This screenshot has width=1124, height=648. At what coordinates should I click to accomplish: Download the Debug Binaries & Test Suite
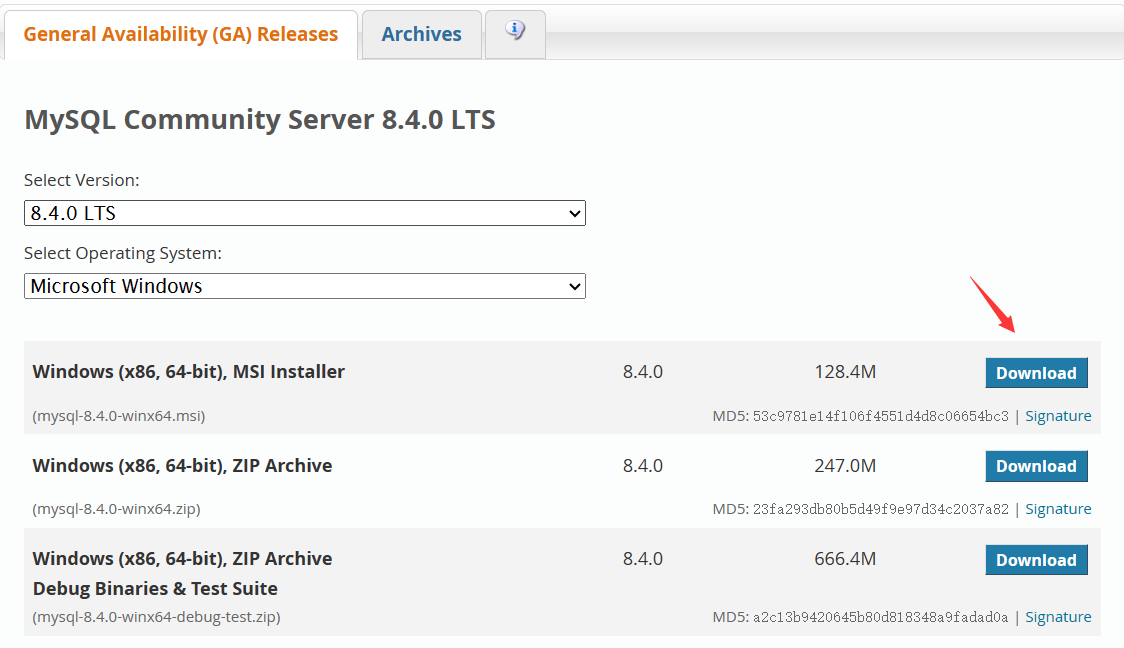click(x=1036, y=560)
